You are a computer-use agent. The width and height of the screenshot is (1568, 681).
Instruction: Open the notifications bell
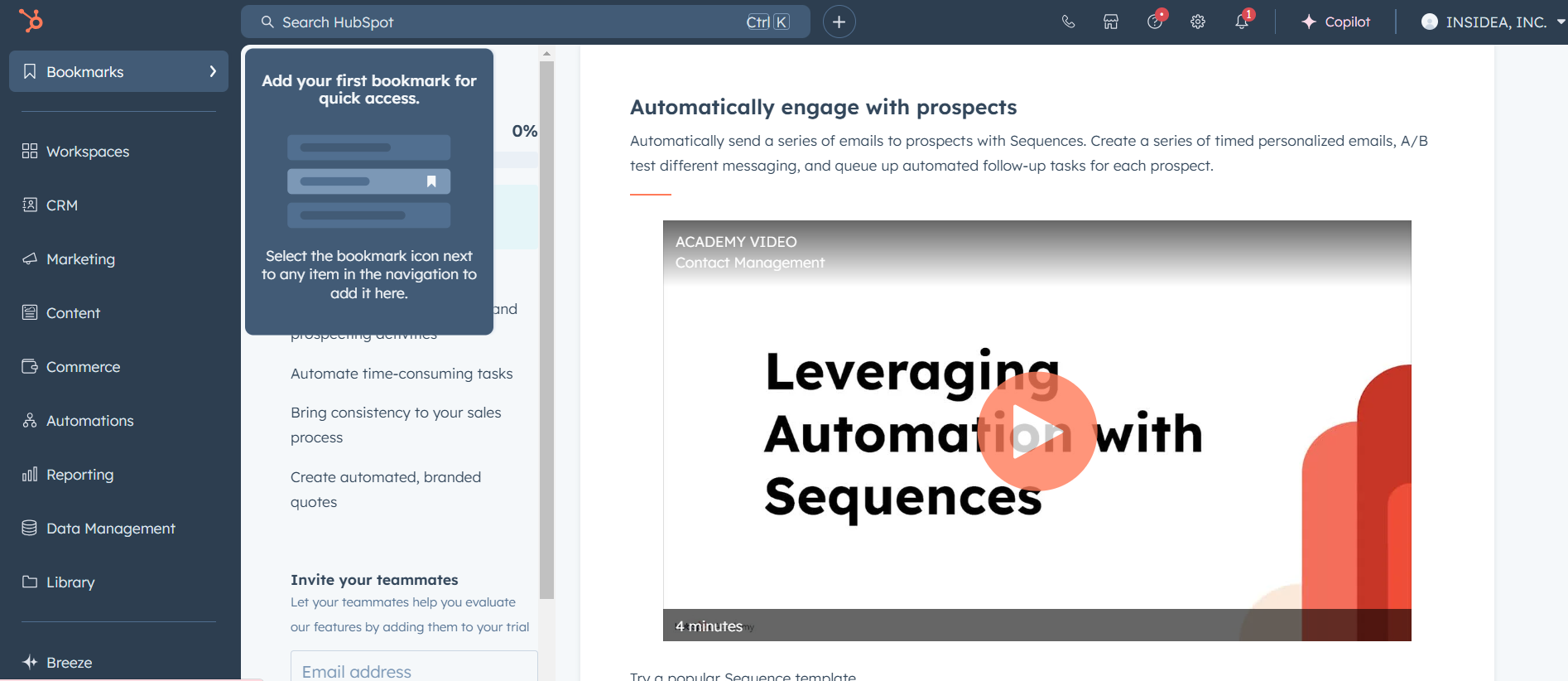coord(1241,22)
